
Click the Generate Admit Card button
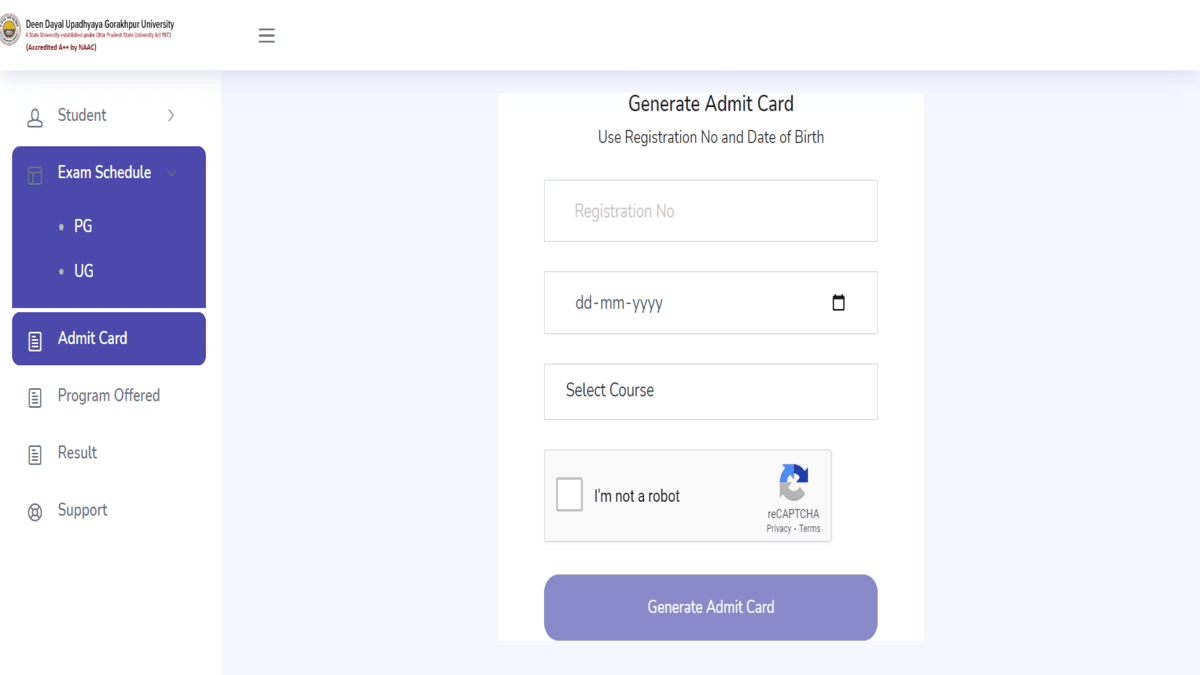click(x=711, y=607)
